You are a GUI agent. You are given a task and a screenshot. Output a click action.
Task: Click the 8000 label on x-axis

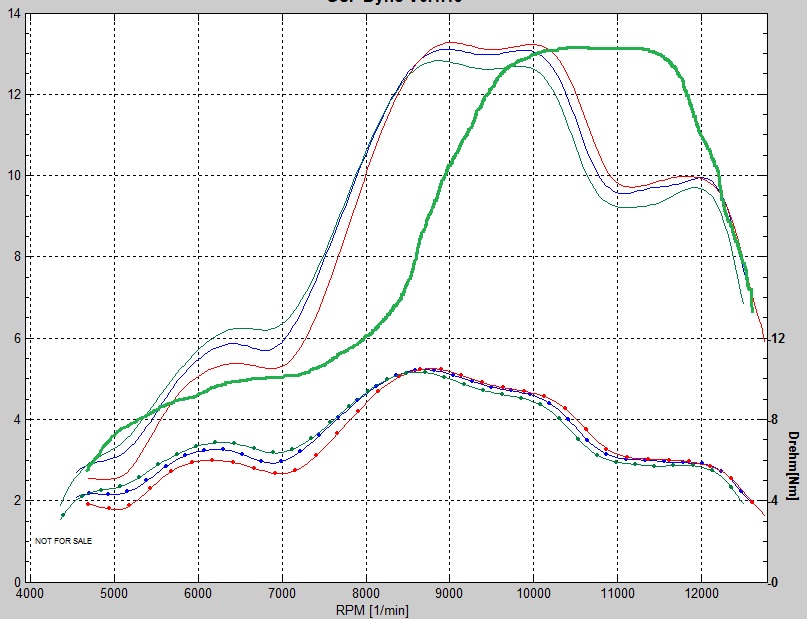click(x=366, y=592)
